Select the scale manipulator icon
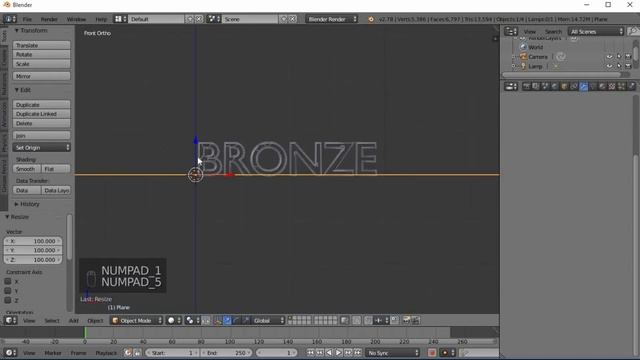This screenshot has width=640, height=360. (246, 320)
